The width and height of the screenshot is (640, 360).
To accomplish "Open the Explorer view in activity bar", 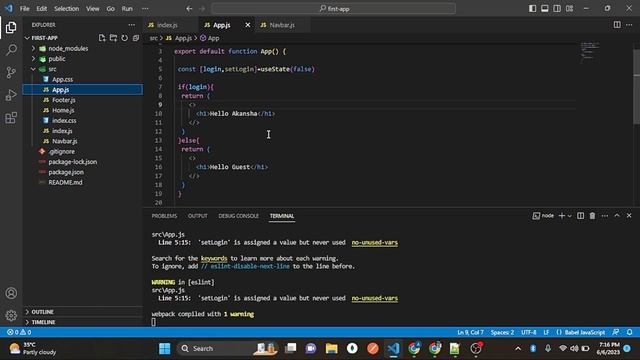I will tap(11, 27).
